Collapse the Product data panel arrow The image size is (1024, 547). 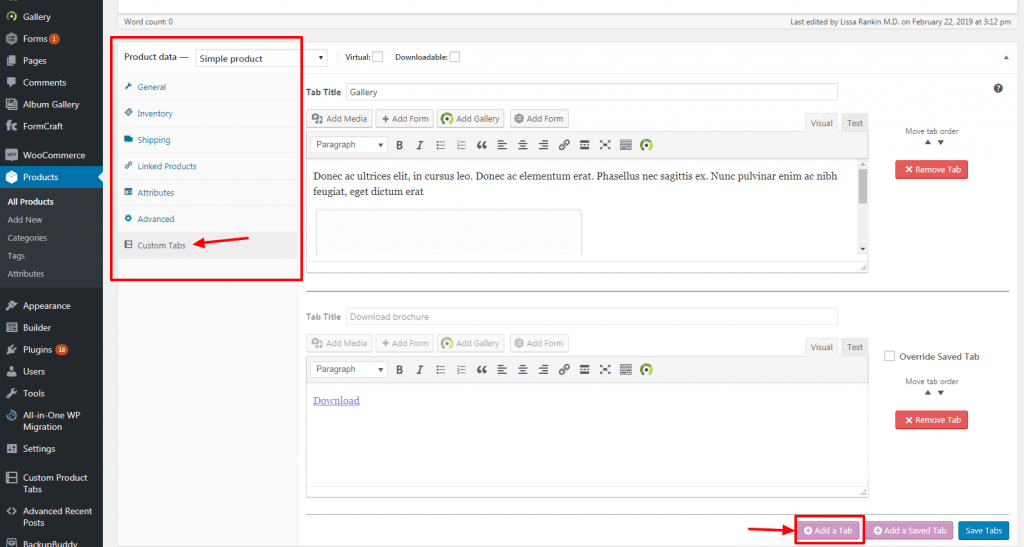[1005, 58]
